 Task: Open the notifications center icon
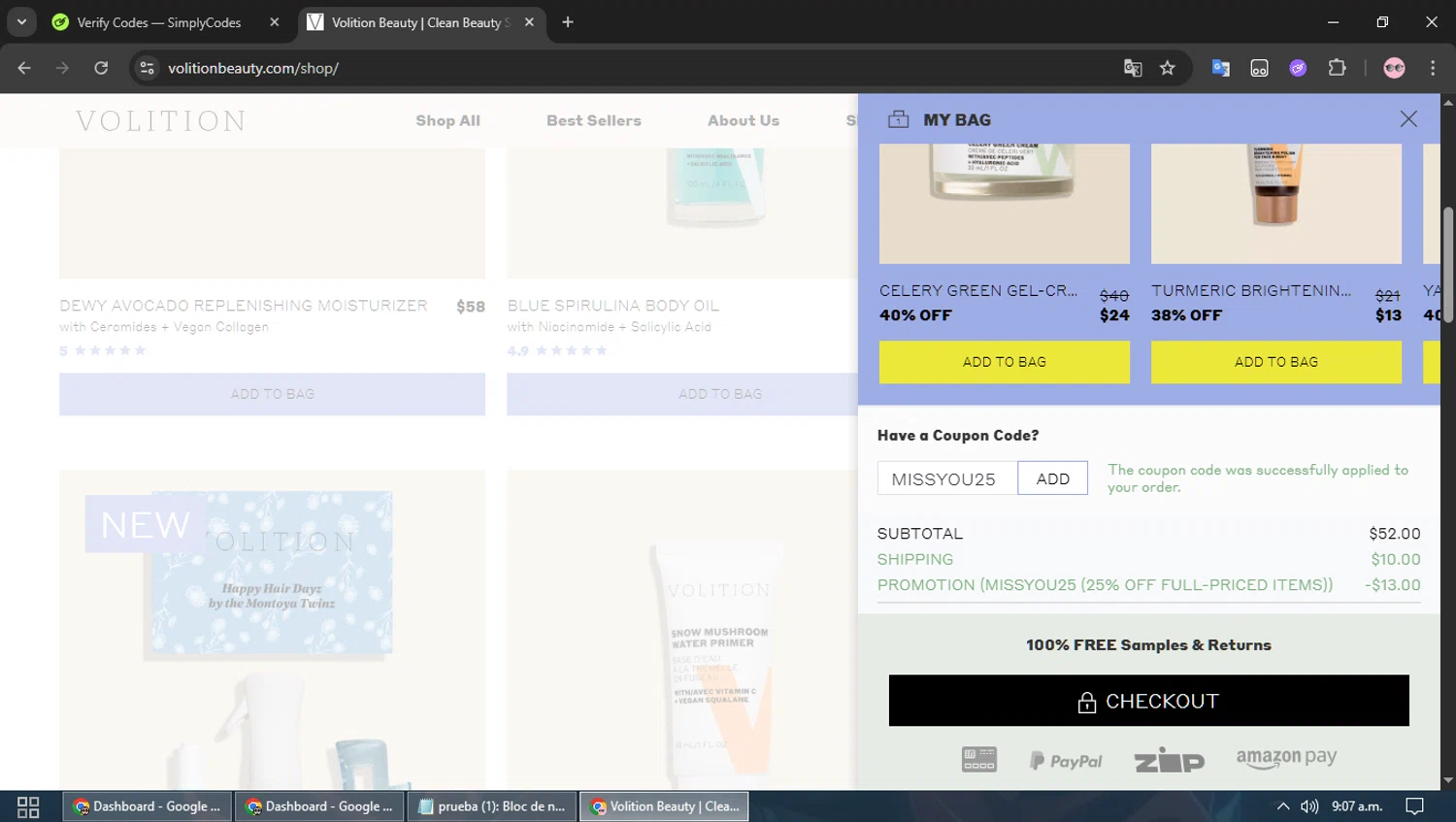tap(1415, 806)
